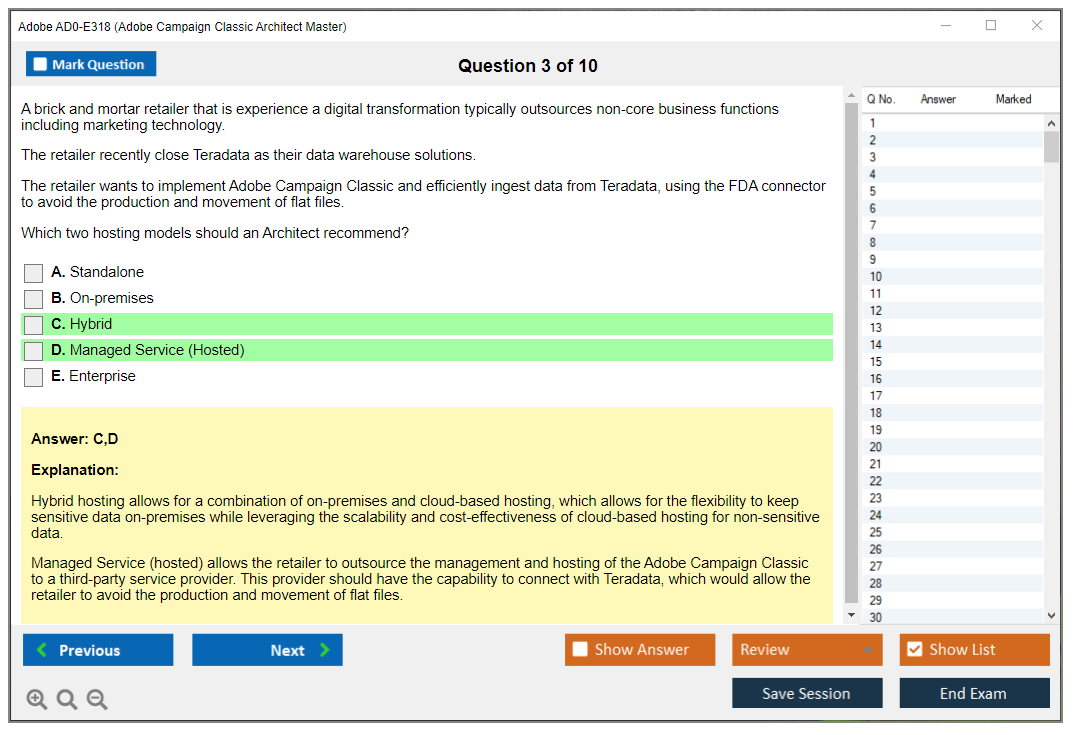Click the zoom reset magnifier icon
The image size is (1075, 735).
67,700
